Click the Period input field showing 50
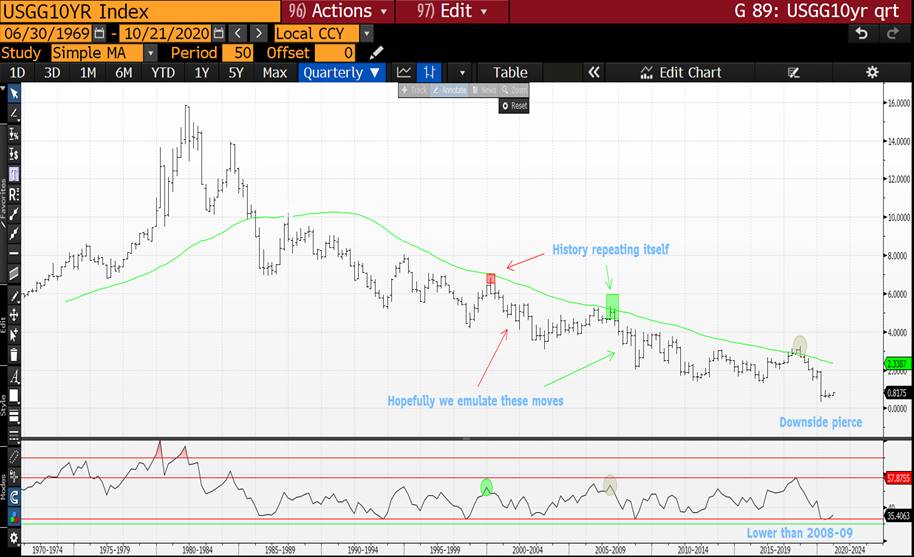The image size is (914, 557). [x=241, y=52]
